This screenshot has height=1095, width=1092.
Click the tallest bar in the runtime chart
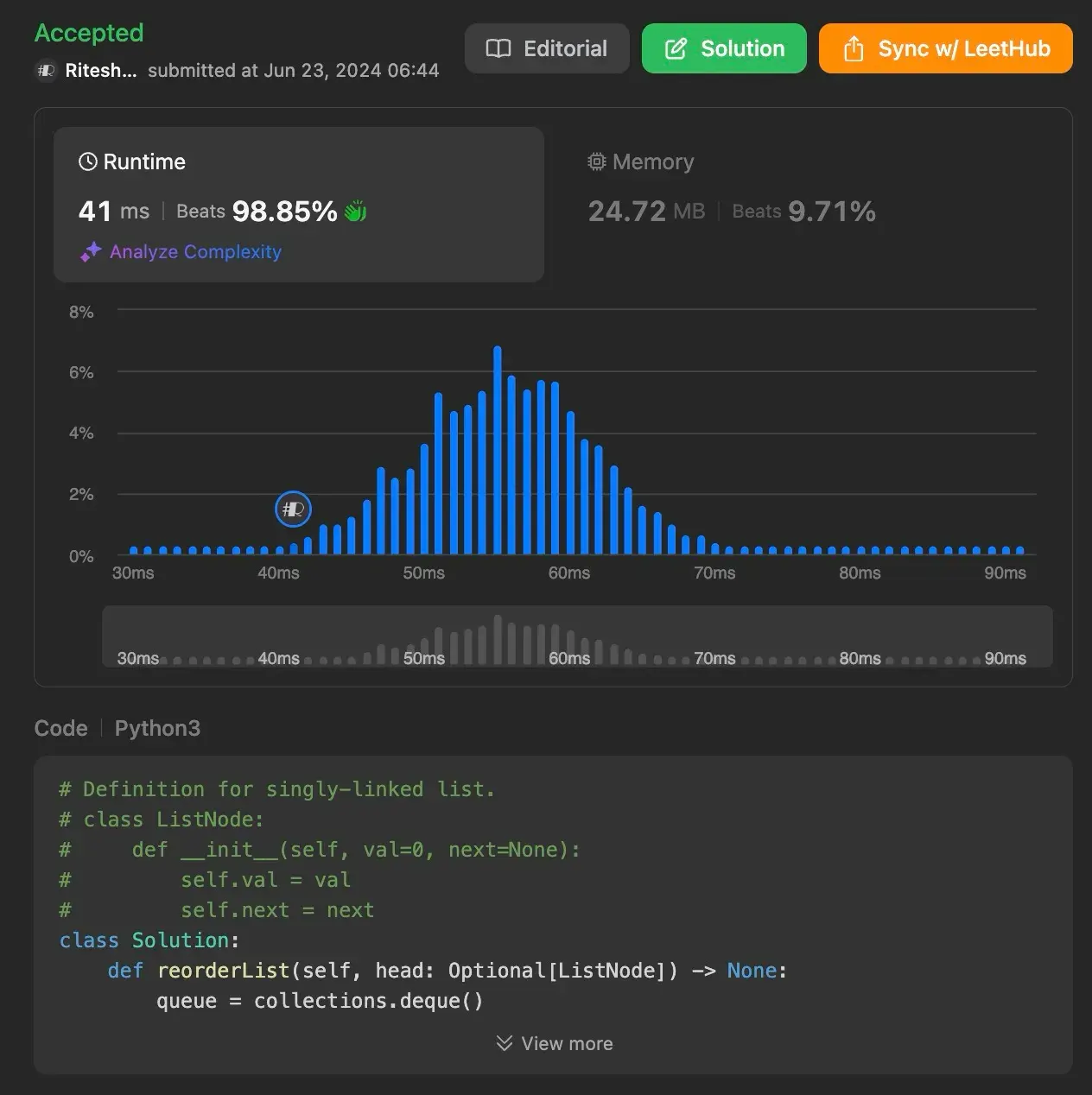498,449
